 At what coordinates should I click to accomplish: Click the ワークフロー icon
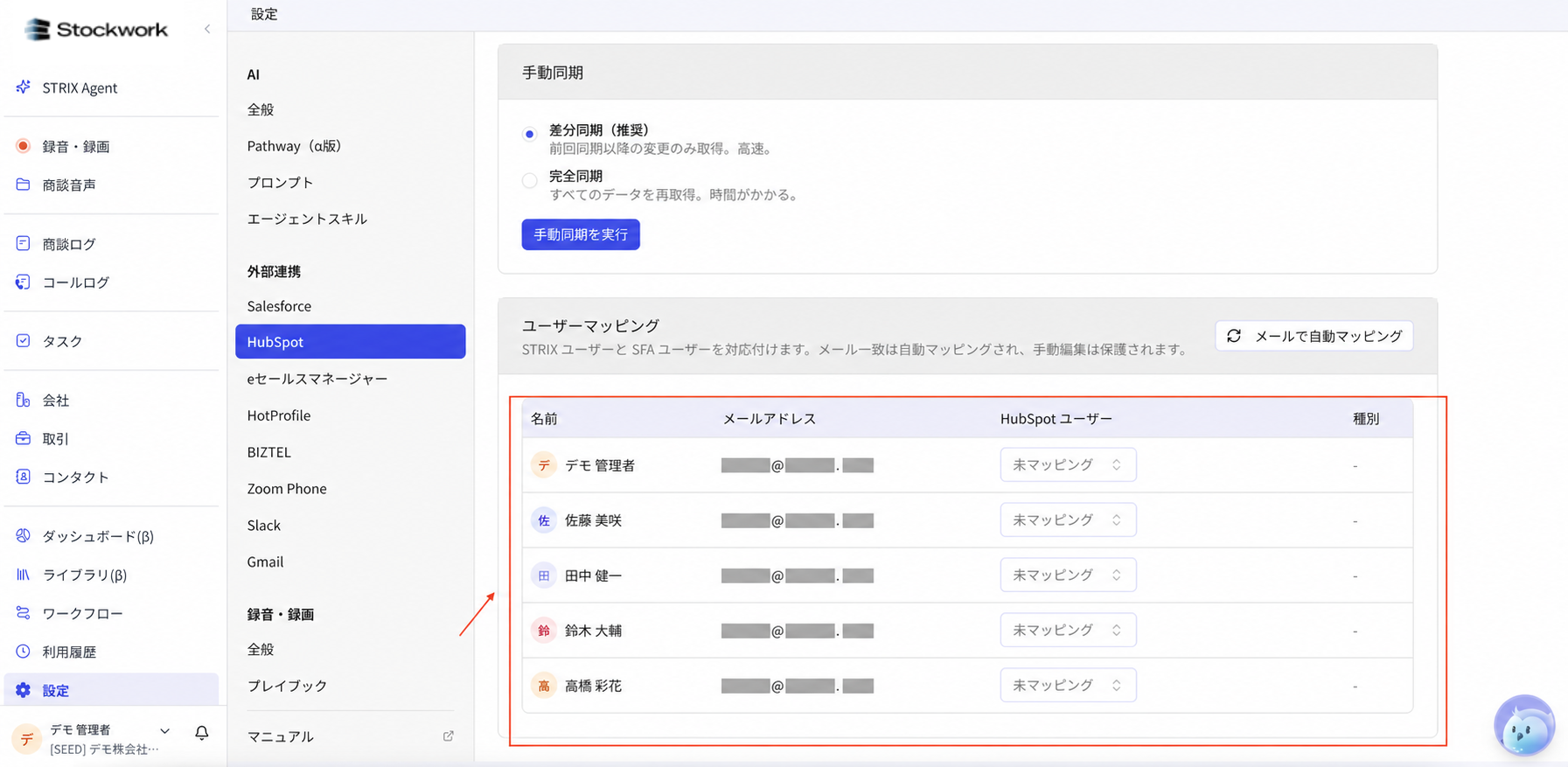[x=24, y=613]
